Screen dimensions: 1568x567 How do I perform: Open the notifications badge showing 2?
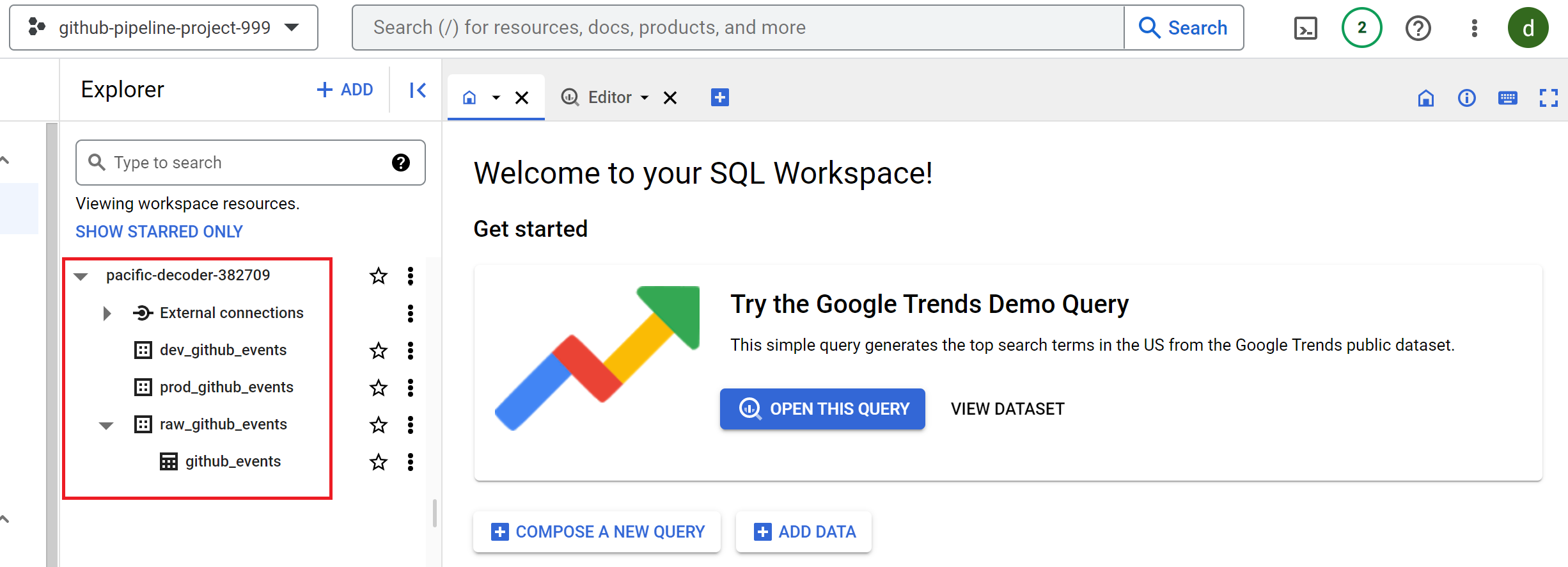click(x=1361, y=28)
